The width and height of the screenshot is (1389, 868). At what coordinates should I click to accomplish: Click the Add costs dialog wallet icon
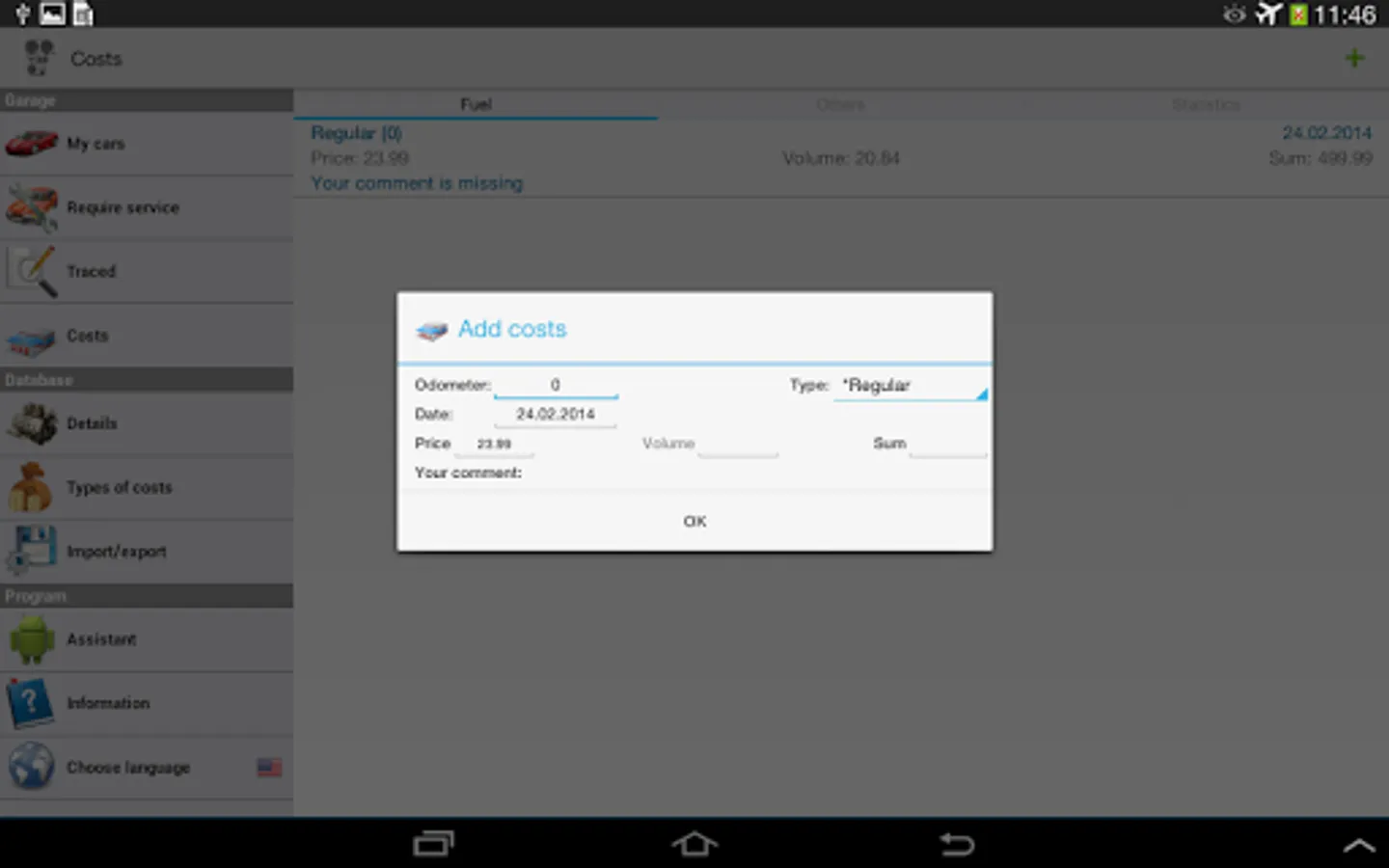click(x=431, y=330)
